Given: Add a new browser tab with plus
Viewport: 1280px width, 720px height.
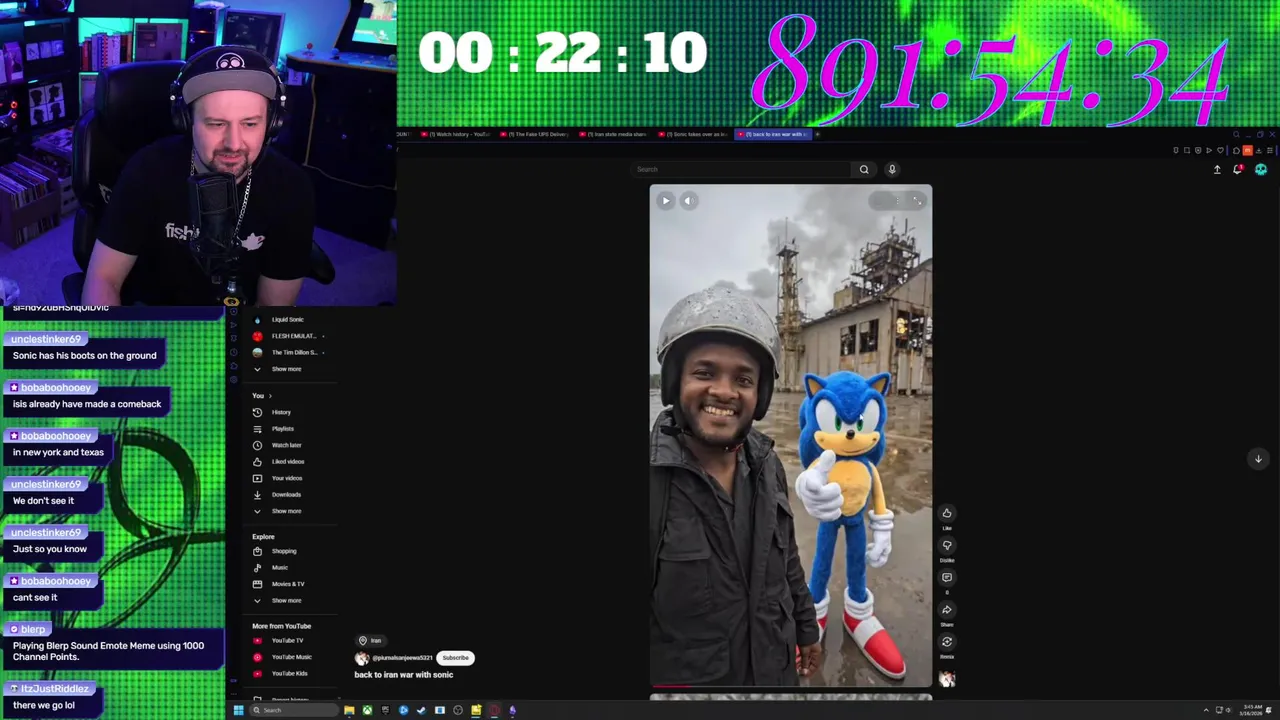Looking at the screenshot, I should [817, 134].
